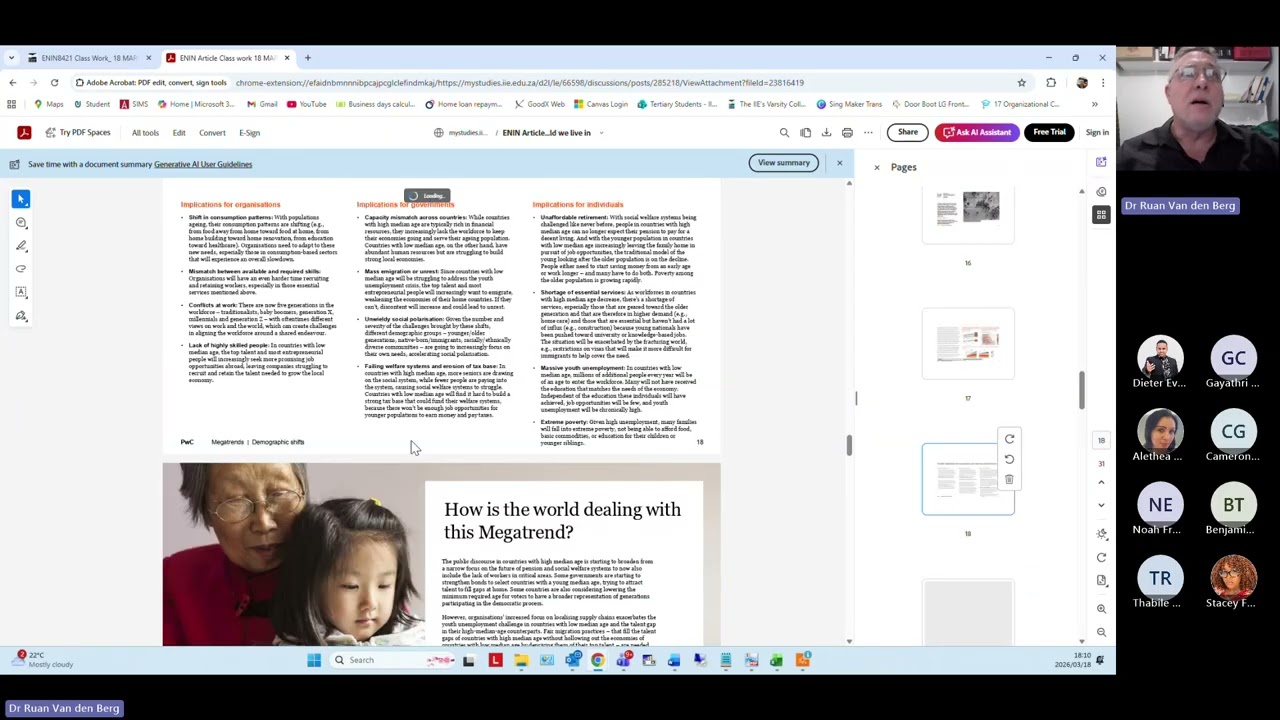Open the copy pages icon next to search
Screen dimensions: 1280x720
pos(805,132)
